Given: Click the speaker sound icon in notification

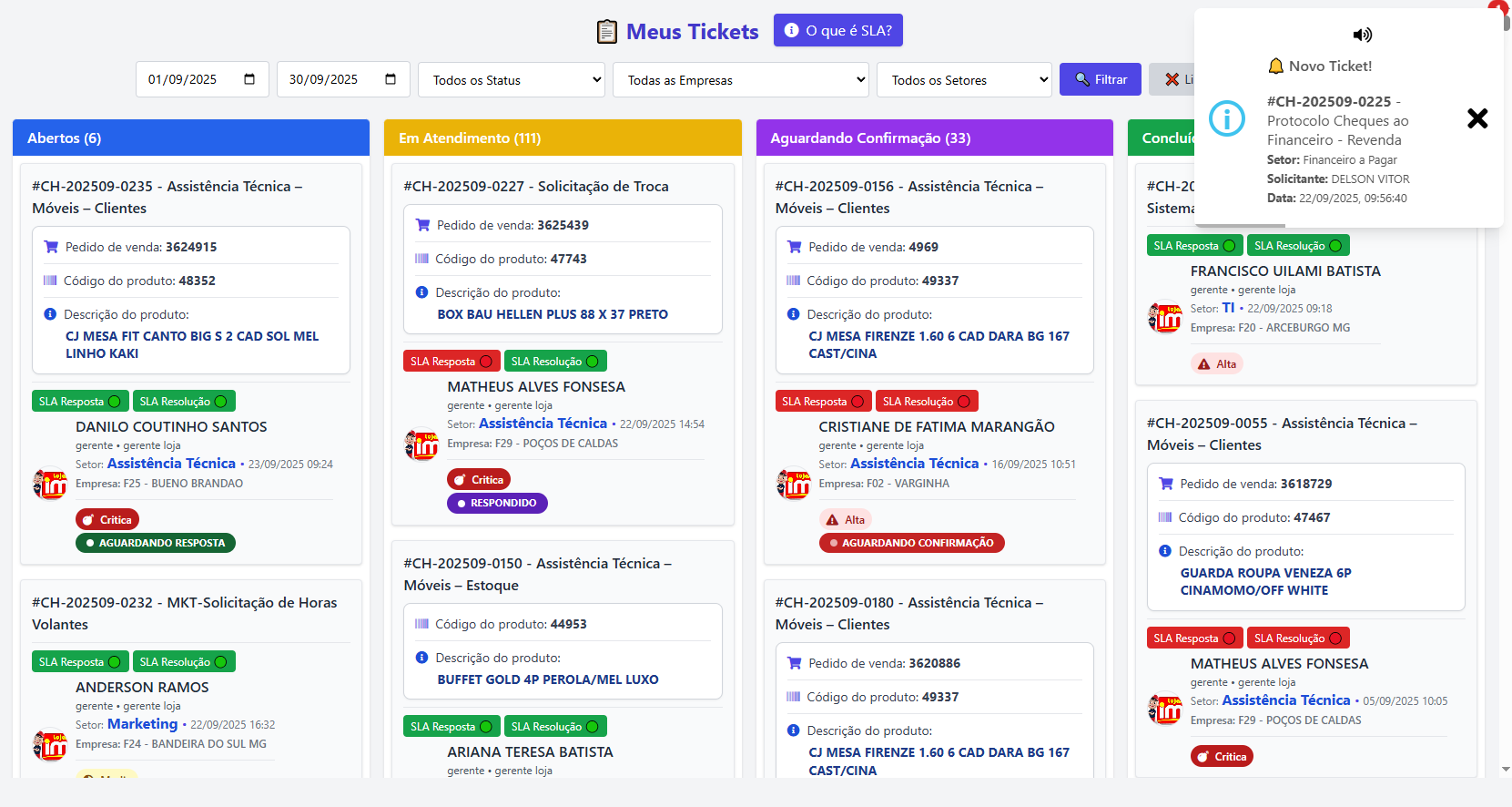Looking at the screenshot, I should click(x=1362, y=35).
